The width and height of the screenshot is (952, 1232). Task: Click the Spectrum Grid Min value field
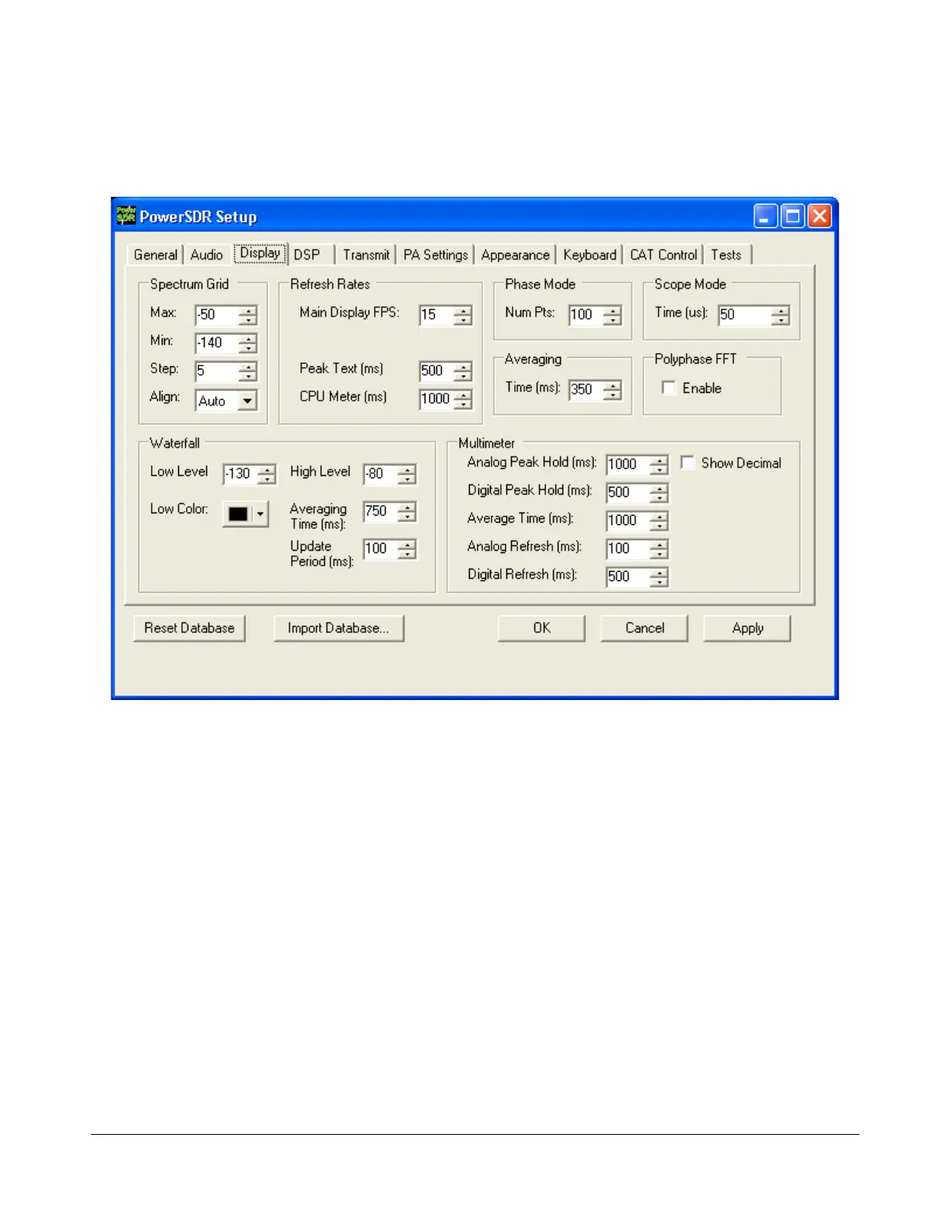point(216,343)
